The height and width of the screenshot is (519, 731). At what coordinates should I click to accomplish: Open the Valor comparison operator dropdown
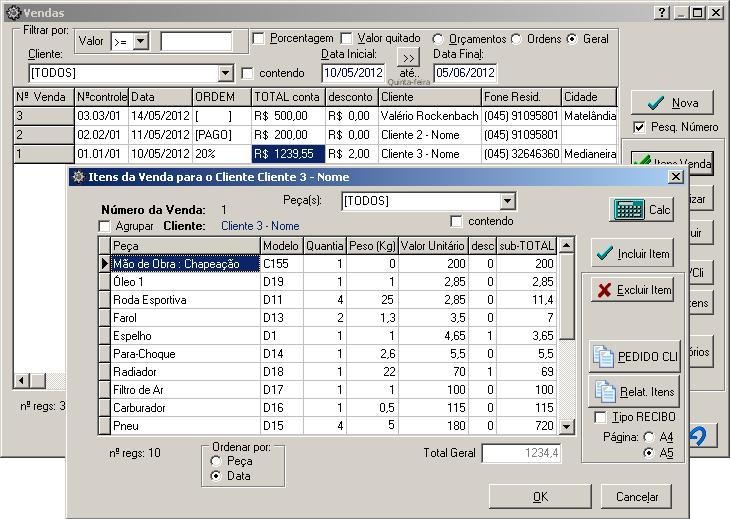(140, 42)
